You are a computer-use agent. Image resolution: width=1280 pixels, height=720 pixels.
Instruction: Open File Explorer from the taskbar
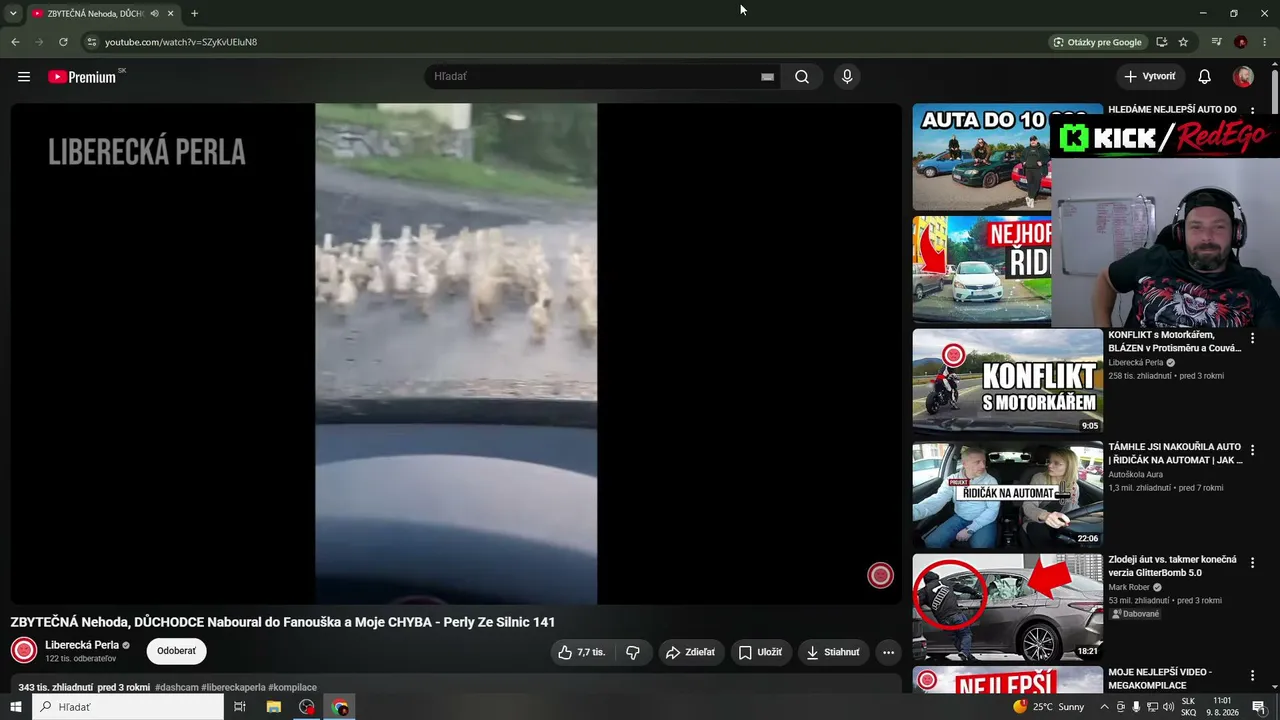coord(273,707)
